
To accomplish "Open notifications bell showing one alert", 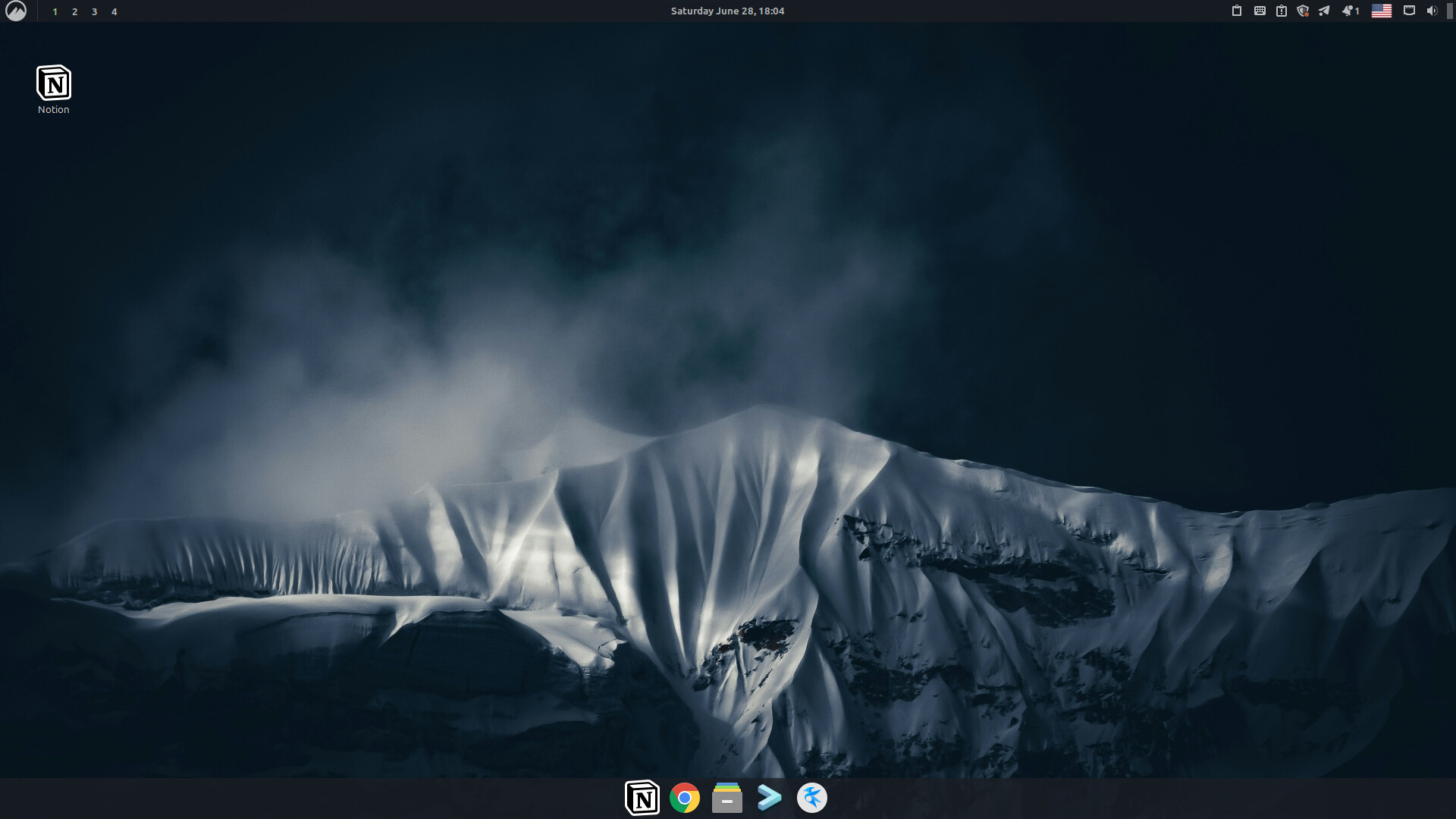I will click(1350, 11).
